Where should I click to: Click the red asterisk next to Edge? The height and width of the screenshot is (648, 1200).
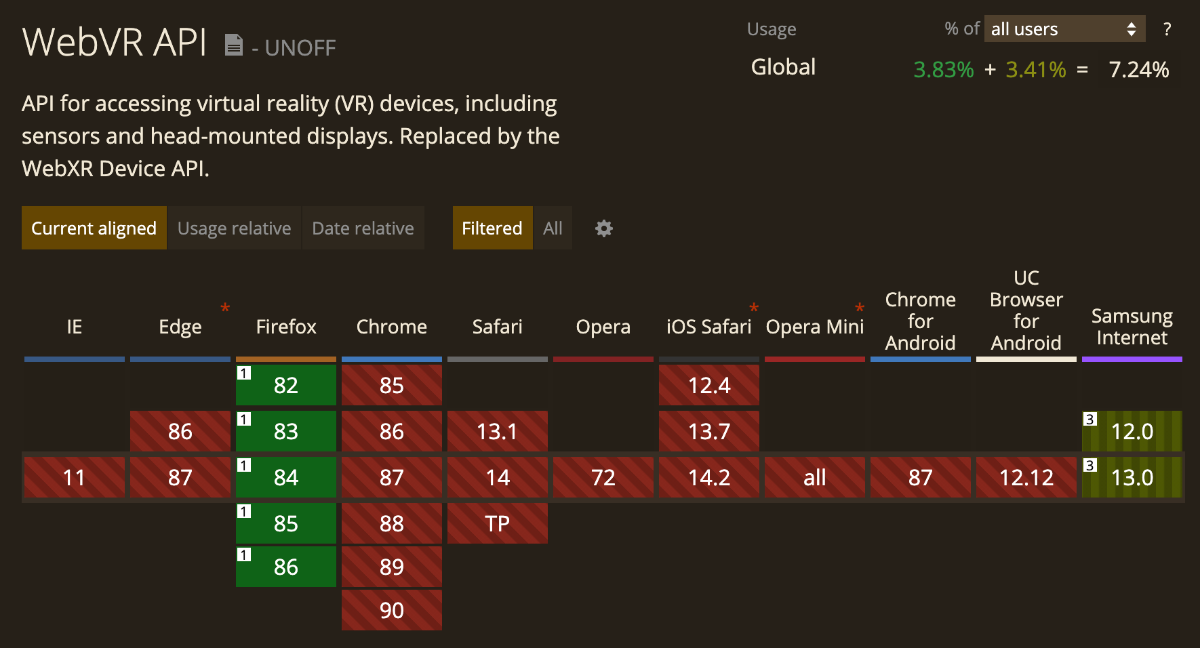pos(225,308)
